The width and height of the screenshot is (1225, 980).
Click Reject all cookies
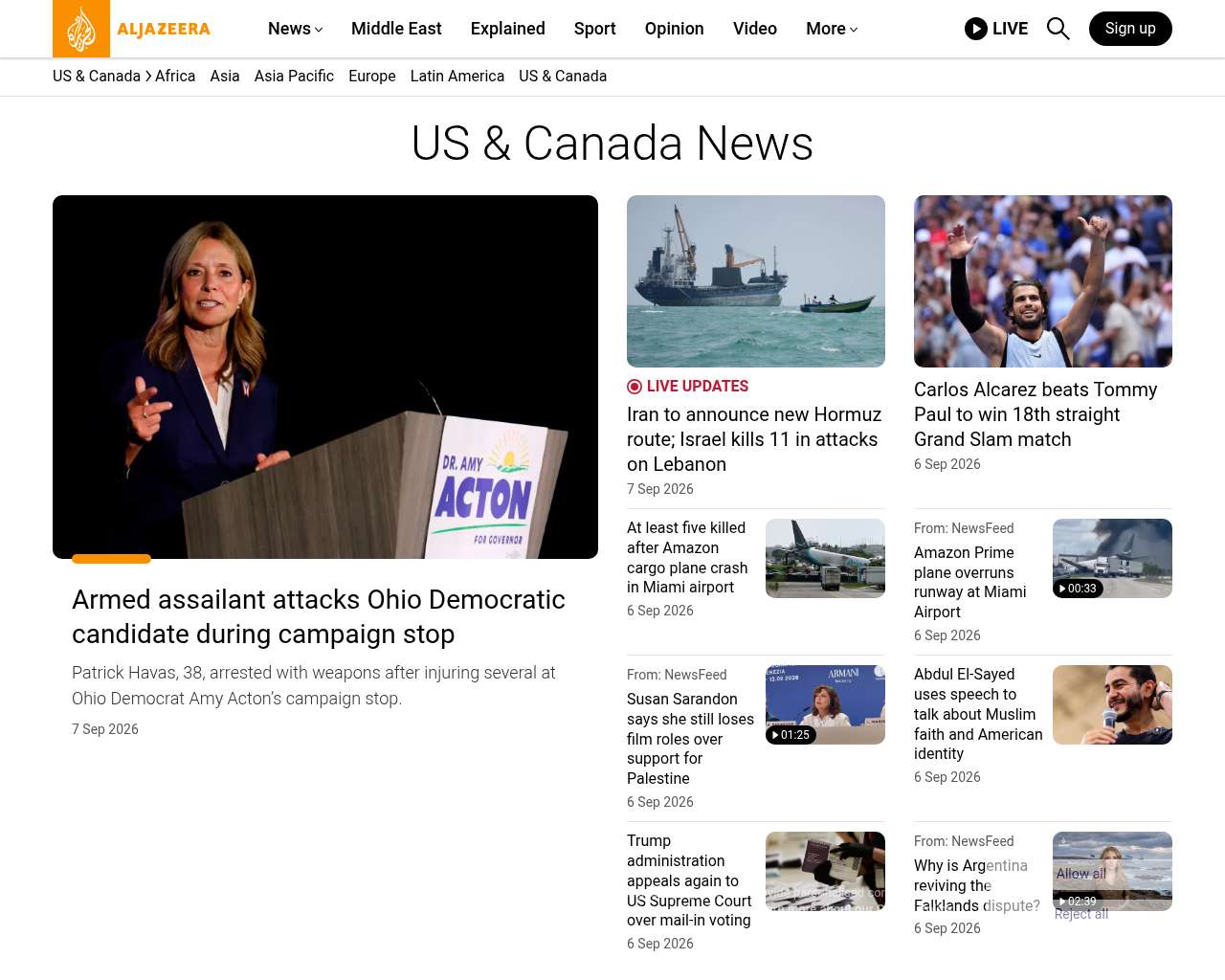(1081, 914)
